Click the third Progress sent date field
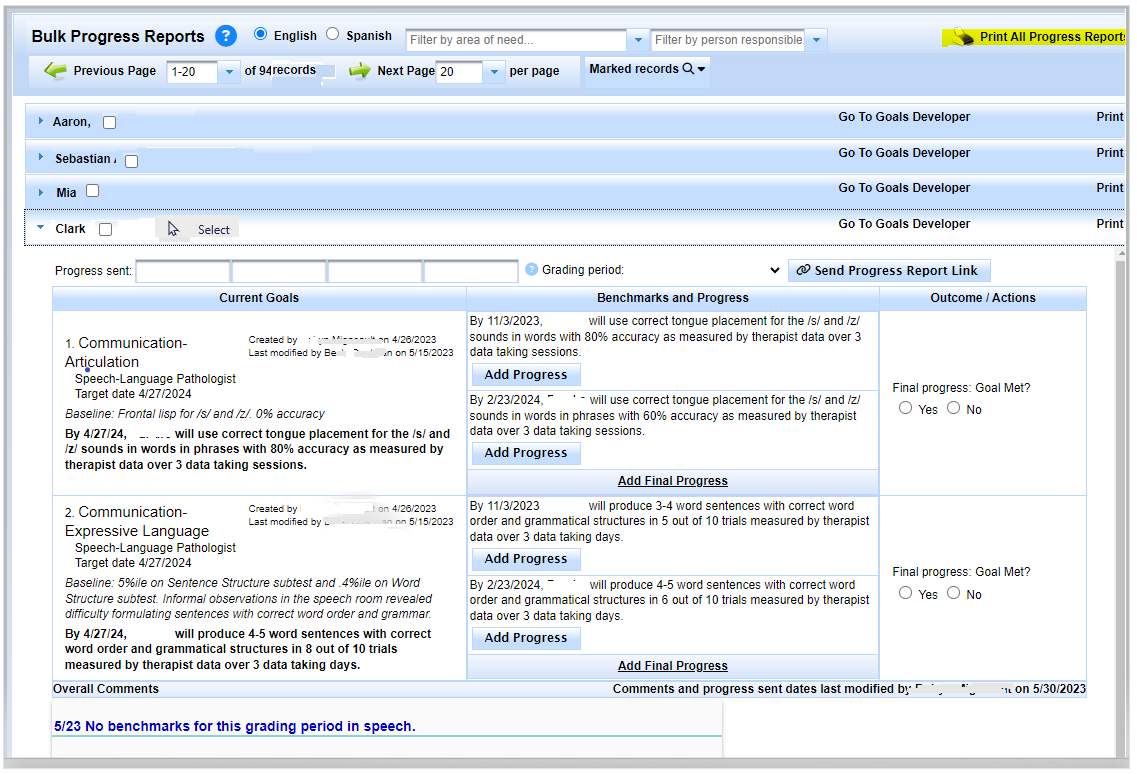This screenshot has height=774, width=1137. (x=375, y=271)
